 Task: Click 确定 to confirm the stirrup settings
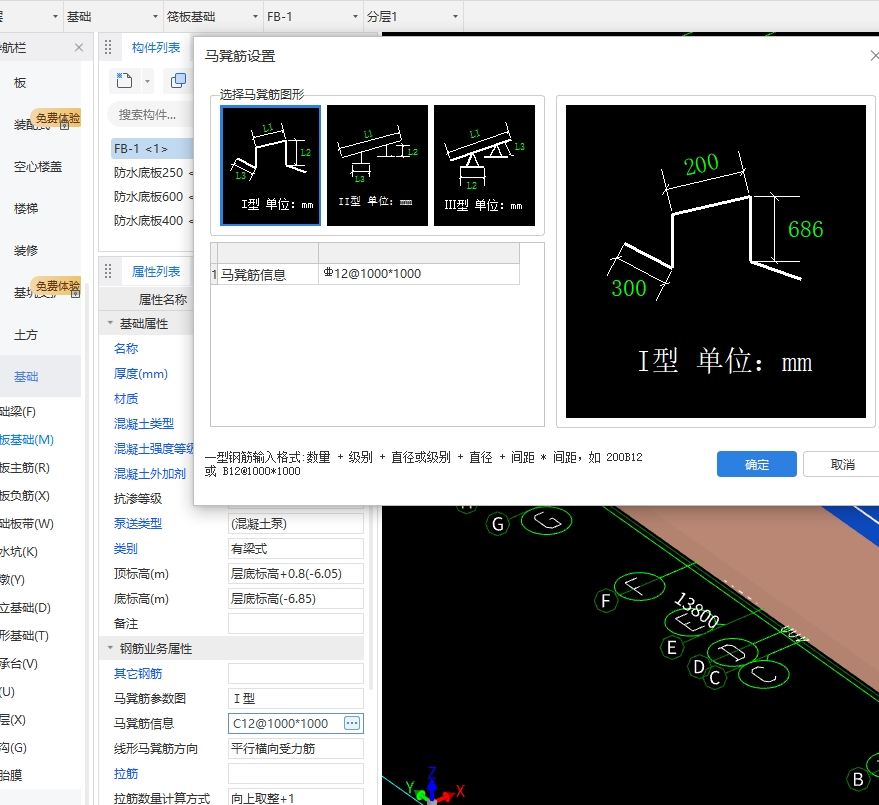point(756,464)
